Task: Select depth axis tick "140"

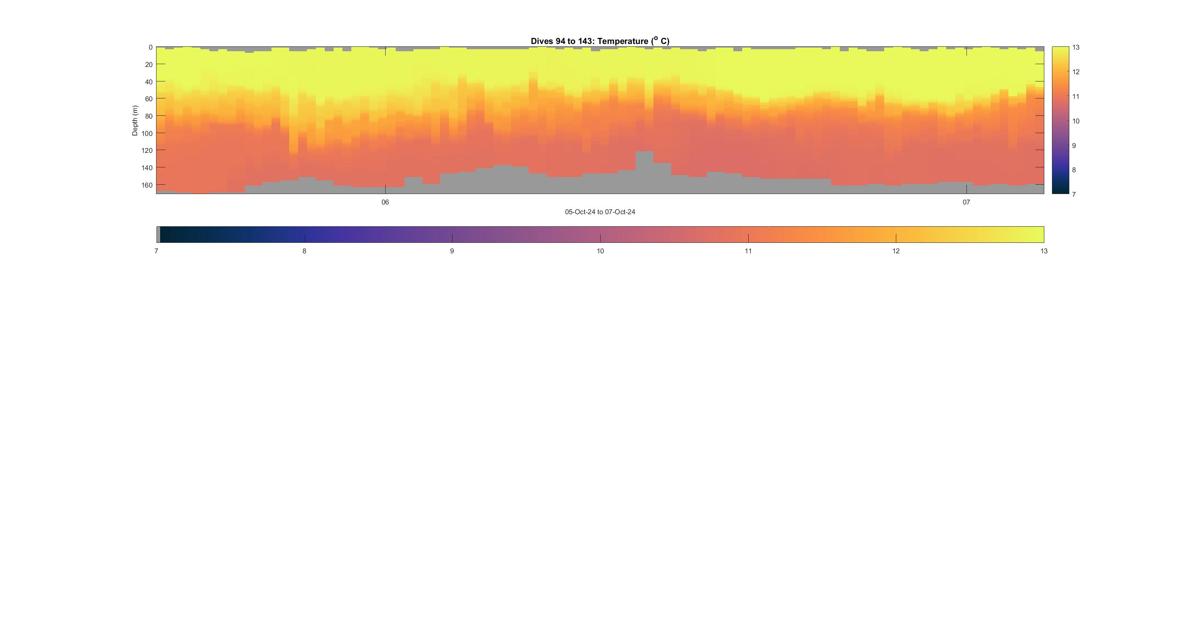Action: click(146, 168)
